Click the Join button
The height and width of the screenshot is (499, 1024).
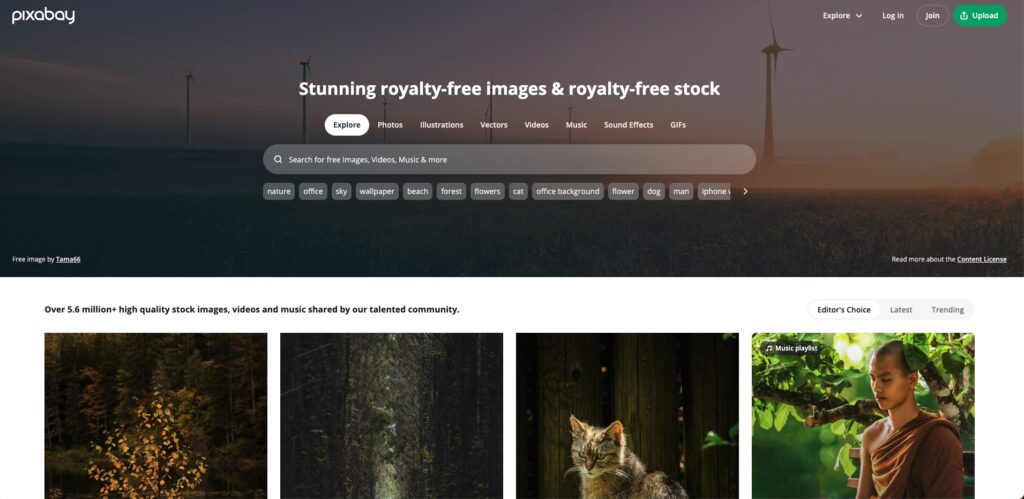click(933, 16)
